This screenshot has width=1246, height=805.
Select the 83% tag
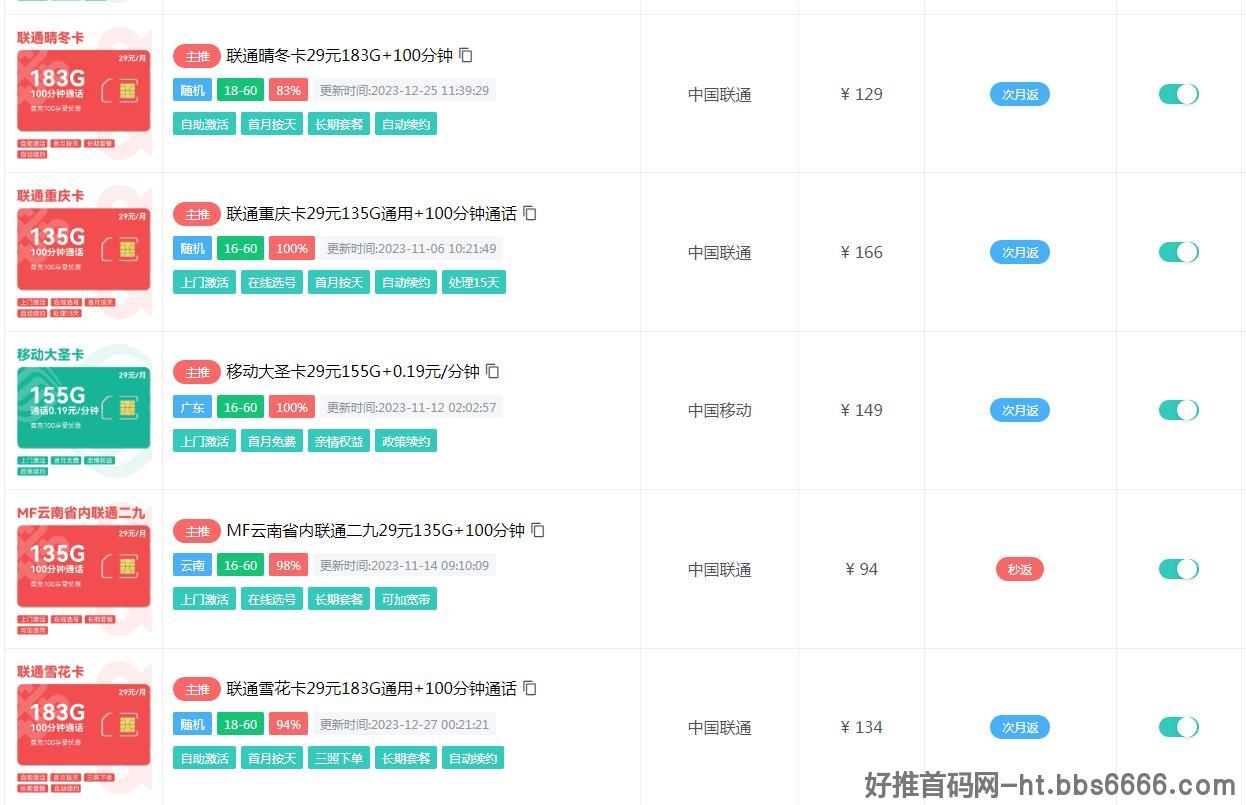point(288,90)
